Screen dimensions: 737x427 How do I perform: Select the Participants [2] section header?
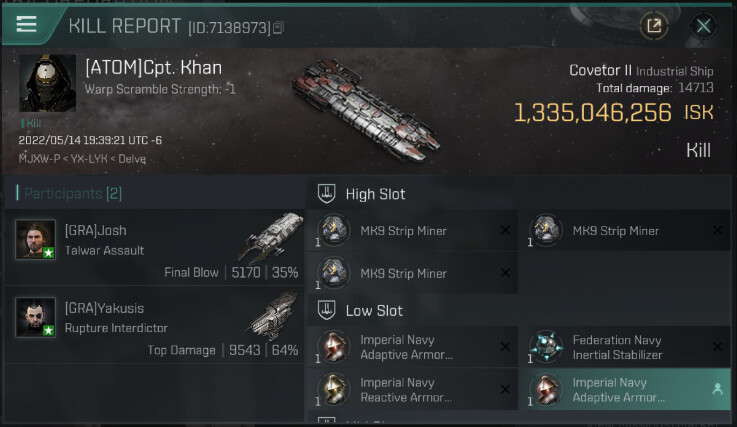tap(68, 192)
